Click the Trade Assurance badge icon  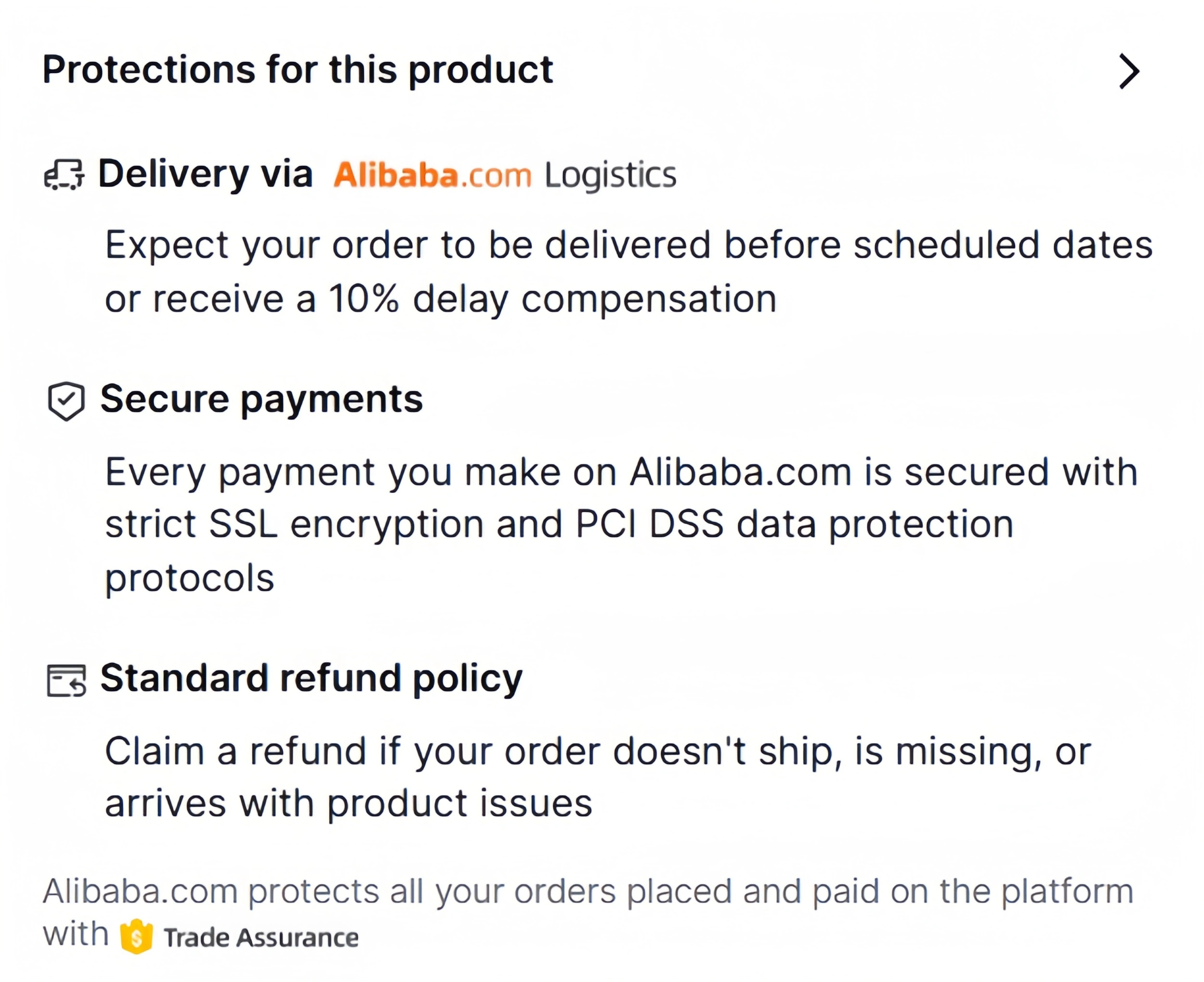coord(136,936)
